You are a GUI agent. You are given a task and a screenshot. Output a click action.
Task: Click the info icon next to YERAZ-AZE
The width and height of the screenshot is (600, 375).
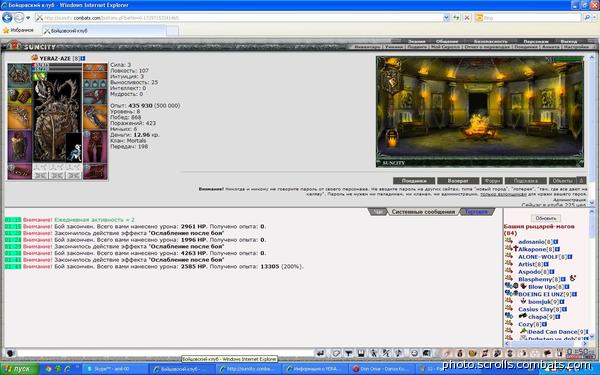(83, 59)
